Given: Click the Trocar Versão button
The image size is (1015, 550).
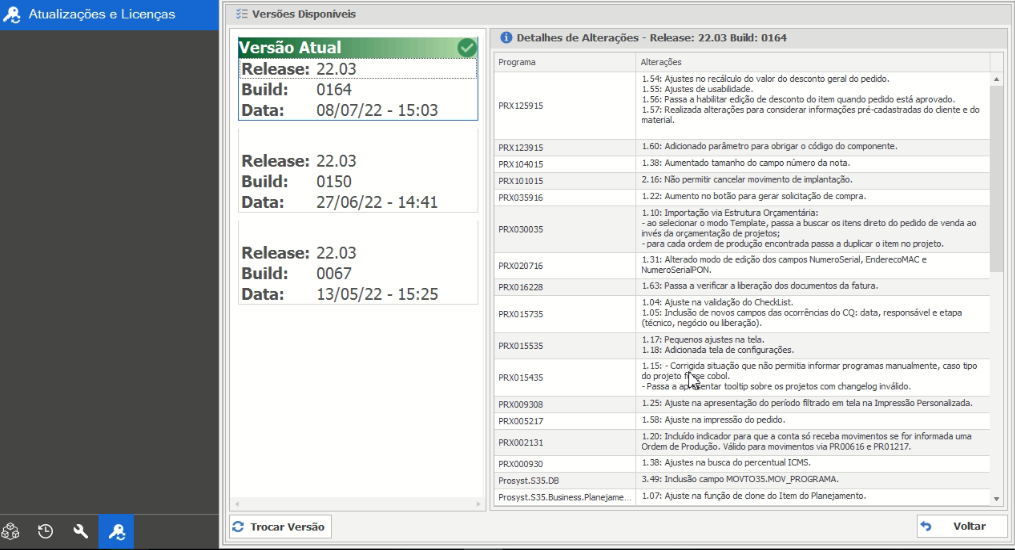Looking at the screenshot, I should click(280, 527).
